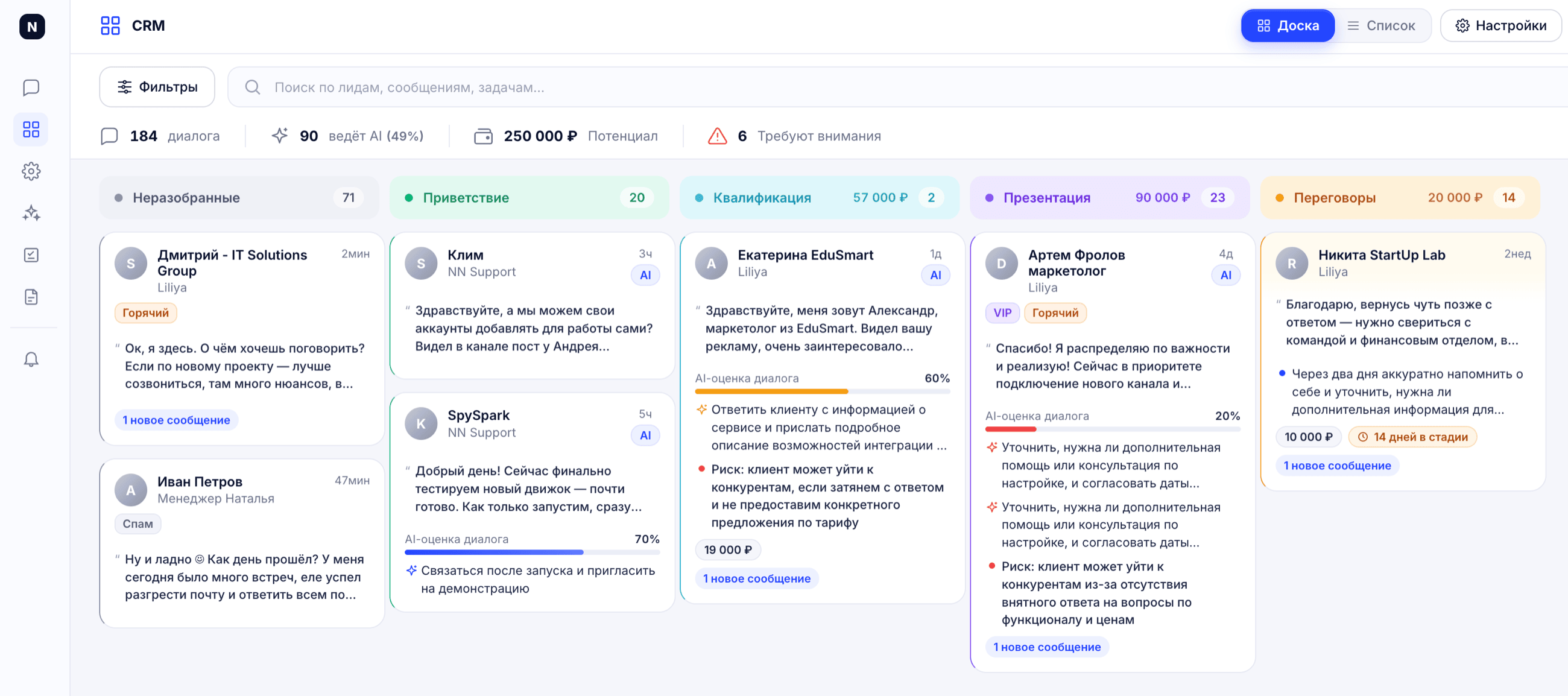Open the tasks checklist icon in sidebar

[x=31, y=255]
